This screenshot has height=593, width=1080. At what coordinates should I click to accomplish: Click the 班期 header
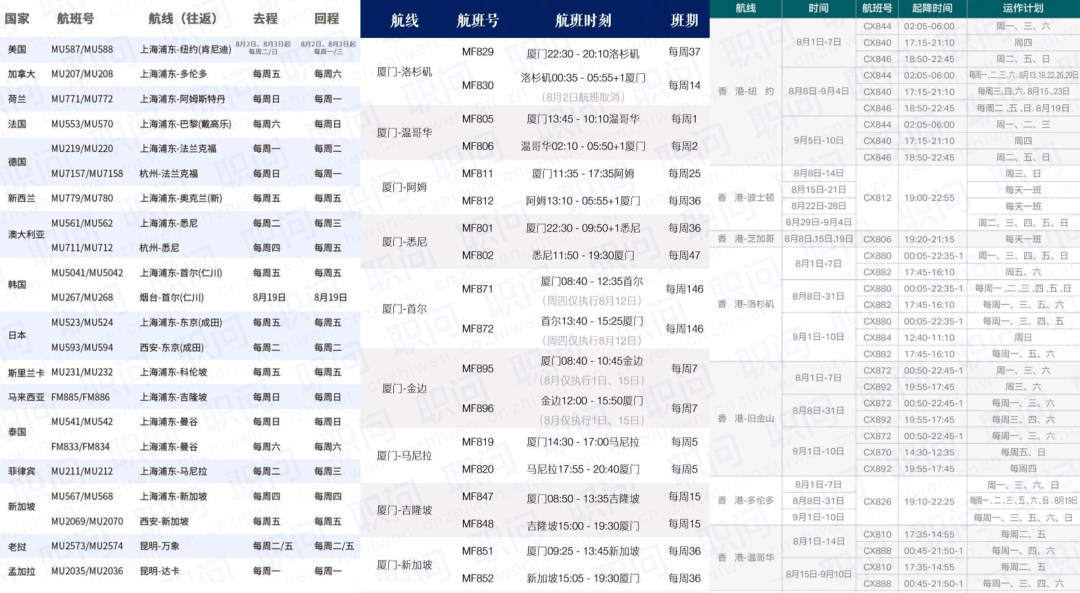(x=684, y=21)
